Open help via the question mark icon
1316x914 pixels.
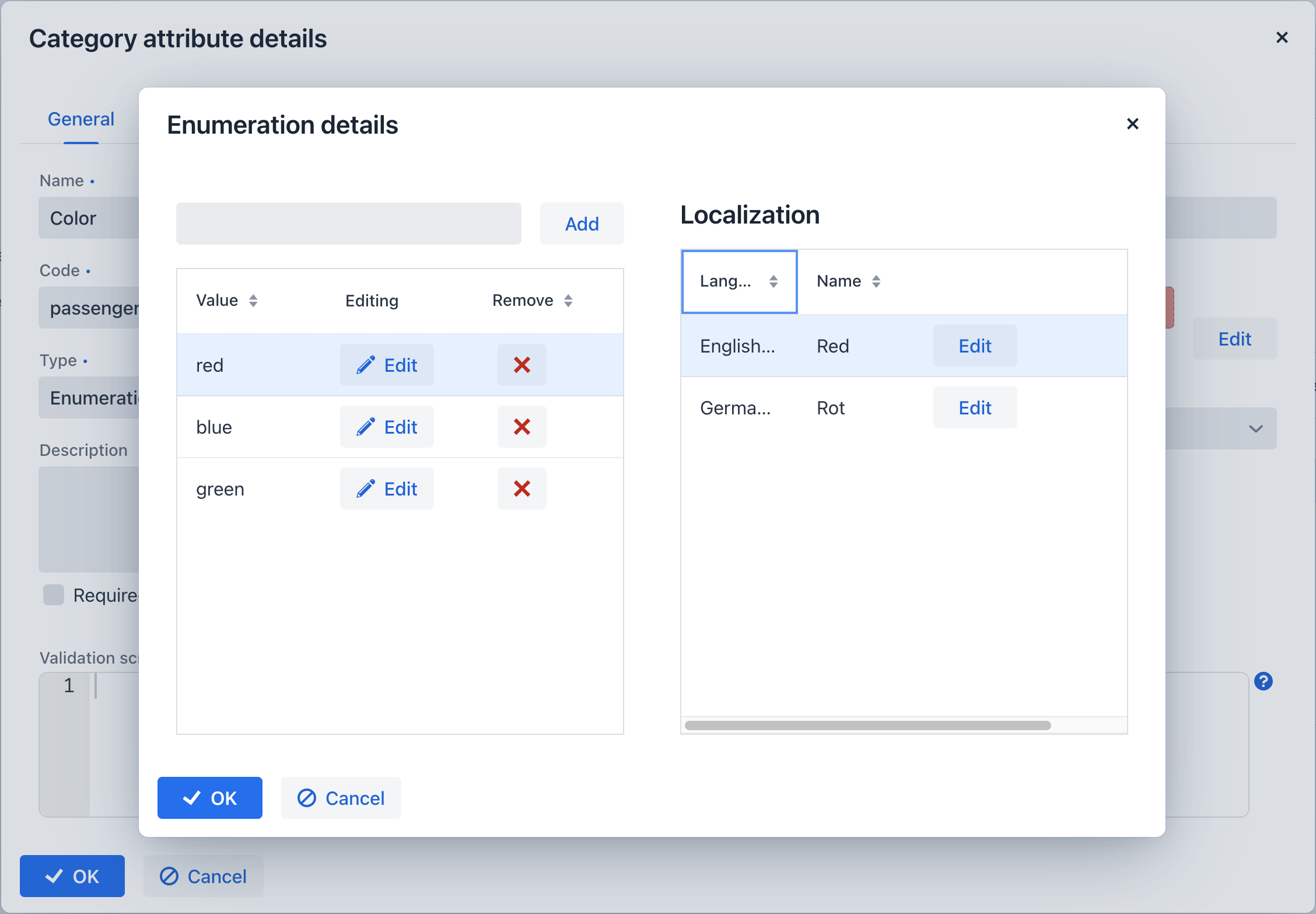click(x=1263, y=681)
